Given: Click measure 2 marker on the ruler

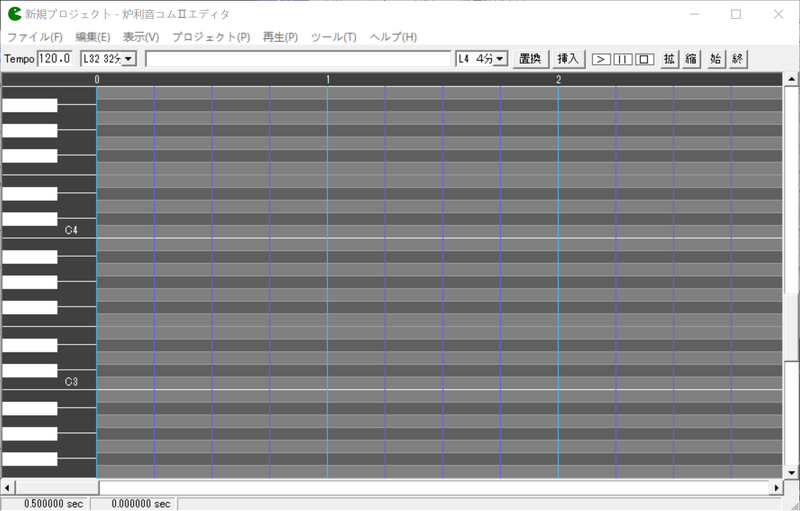Looking at the screenshot, I should [x=558, y=79].
